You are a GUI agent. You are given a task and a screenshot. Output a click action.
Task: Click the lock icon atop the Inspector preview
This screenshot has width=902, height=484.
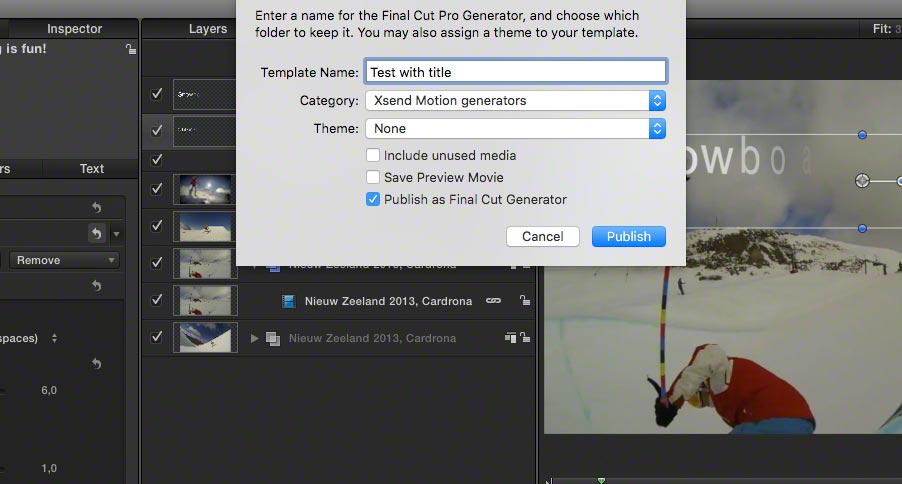(131, 49)
